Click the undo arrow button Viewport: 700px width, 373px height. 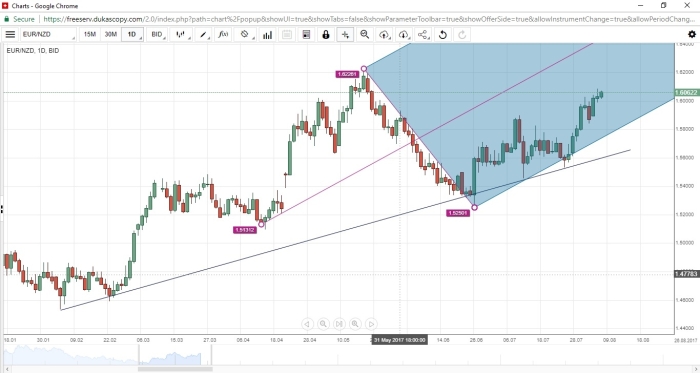(x=443, y=34)
